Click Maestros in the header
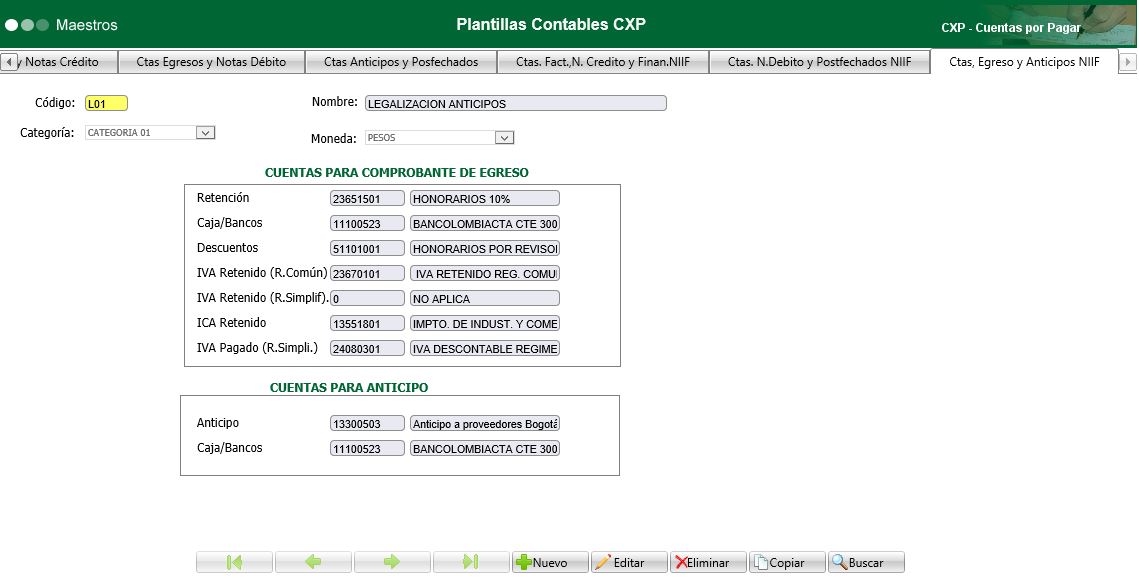Image resolution: width=1139 pixels, height=587 pixels. tap(86, 25)
